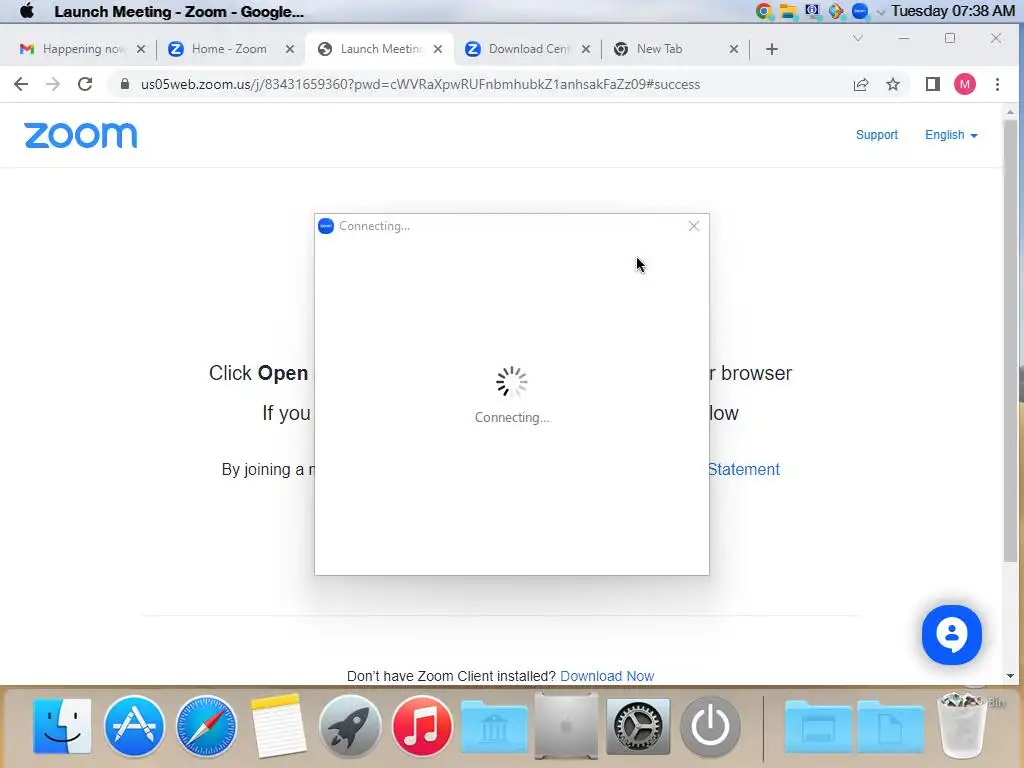This screenshot has height=768, width=1024.
Task: Open the Support link
Action: [x=876, y=135]
